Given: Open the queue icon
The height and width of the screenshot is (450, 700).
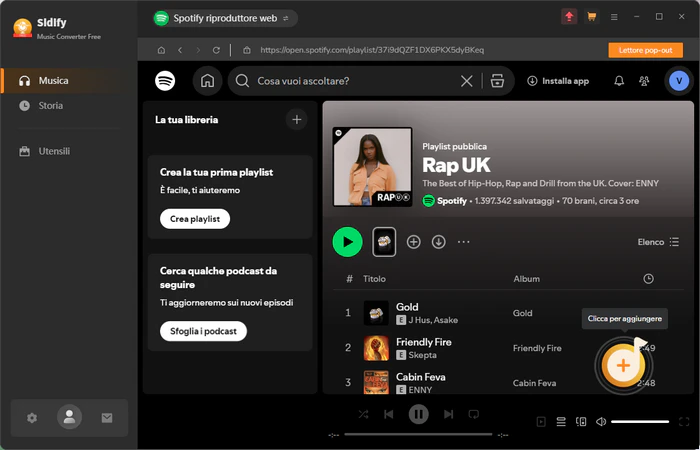Looking at the screenshot, I should [x=561, y=421].
